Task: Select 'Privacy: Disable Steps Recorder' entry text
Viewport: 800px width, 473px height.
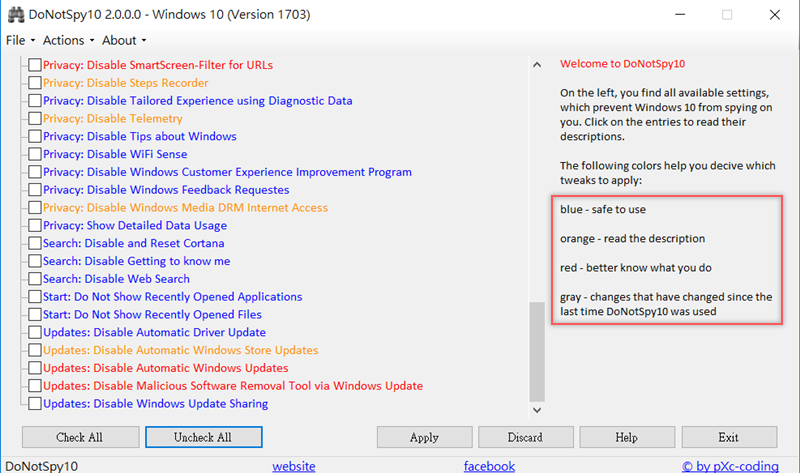Action: point(126,83)
